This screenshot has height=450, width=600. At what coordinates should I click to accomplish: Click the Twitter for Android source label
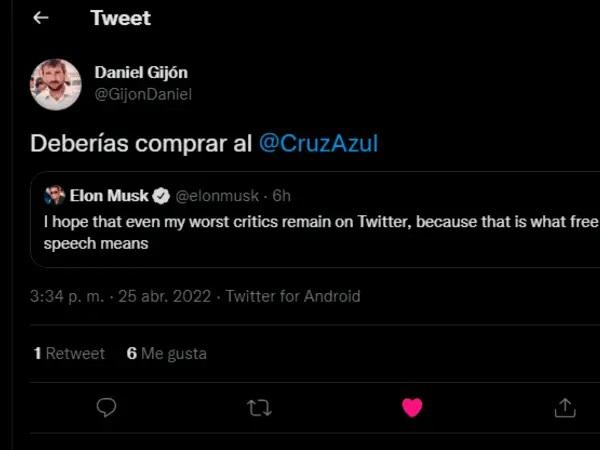click(293, 297)
